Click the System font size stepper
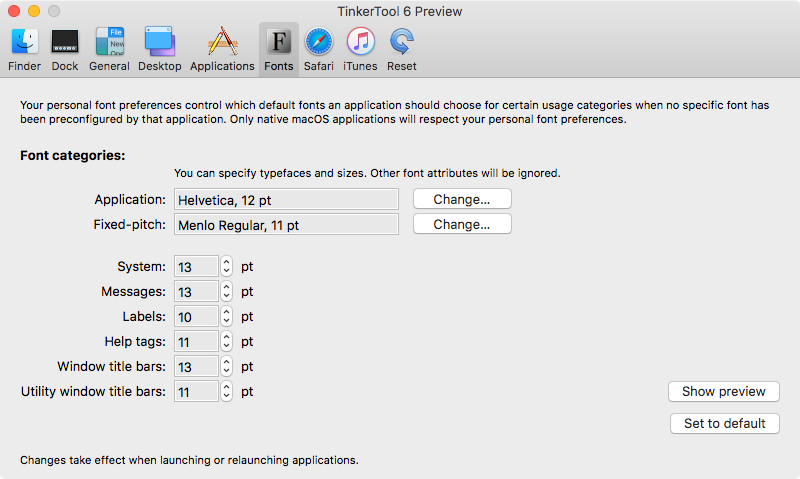Screen dimensions: 800x479 click(227, 266)
